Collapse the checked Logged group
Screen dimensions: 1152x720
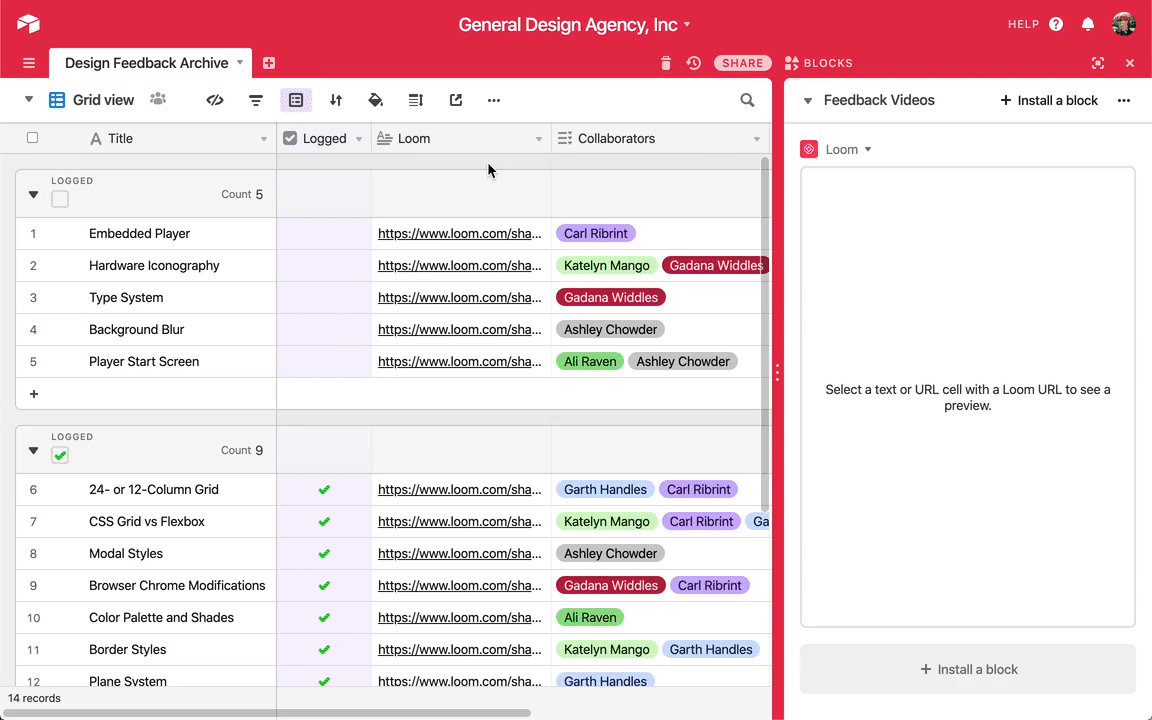coord(33,450)
